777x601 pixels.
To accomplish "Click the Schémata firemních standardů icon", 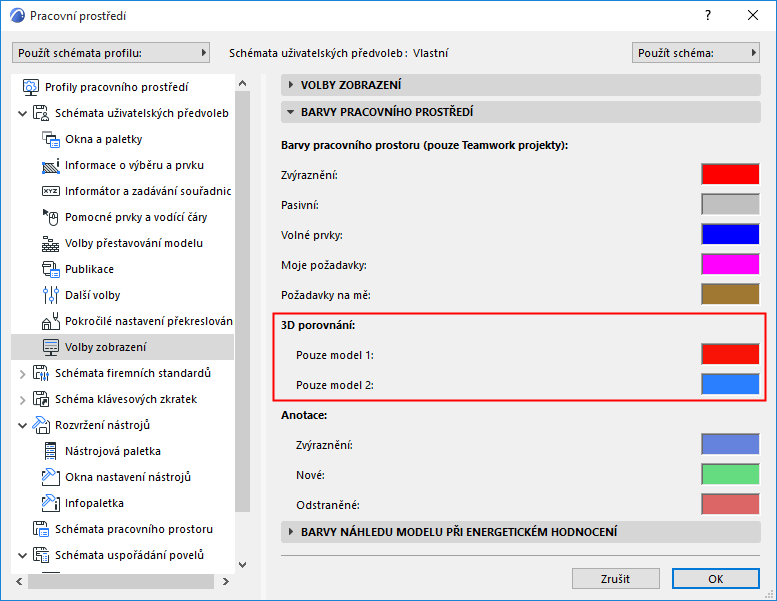I will pos(41,373).
